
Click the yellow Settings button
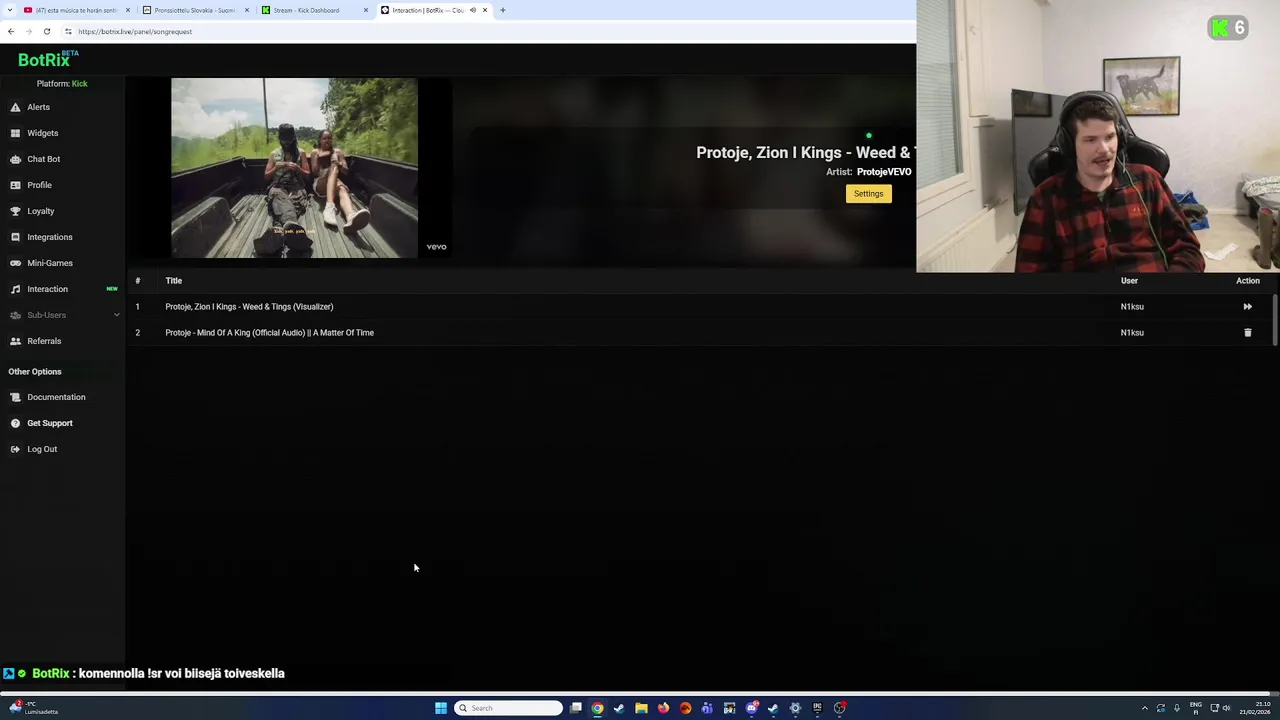[868, 194]
